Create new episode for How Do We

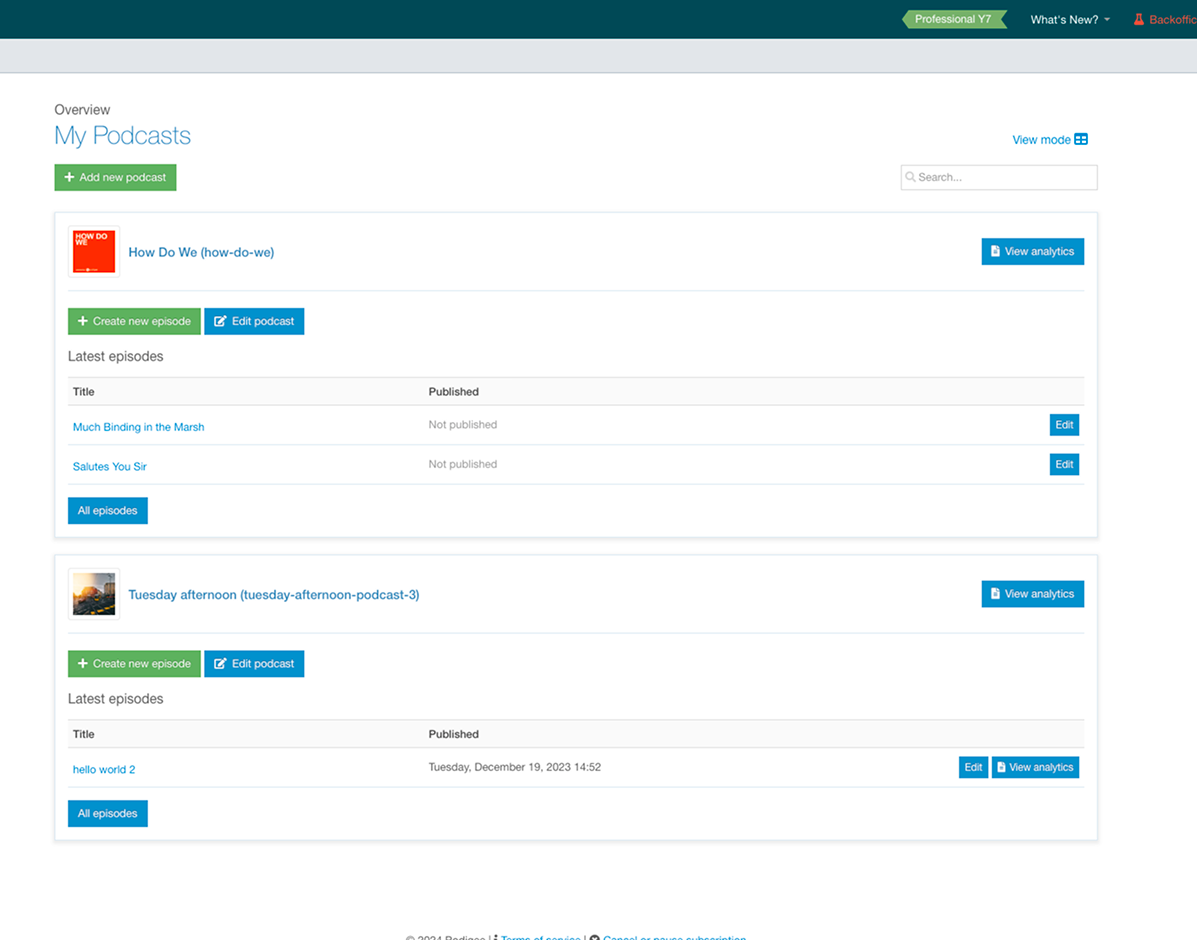[134, 321]
